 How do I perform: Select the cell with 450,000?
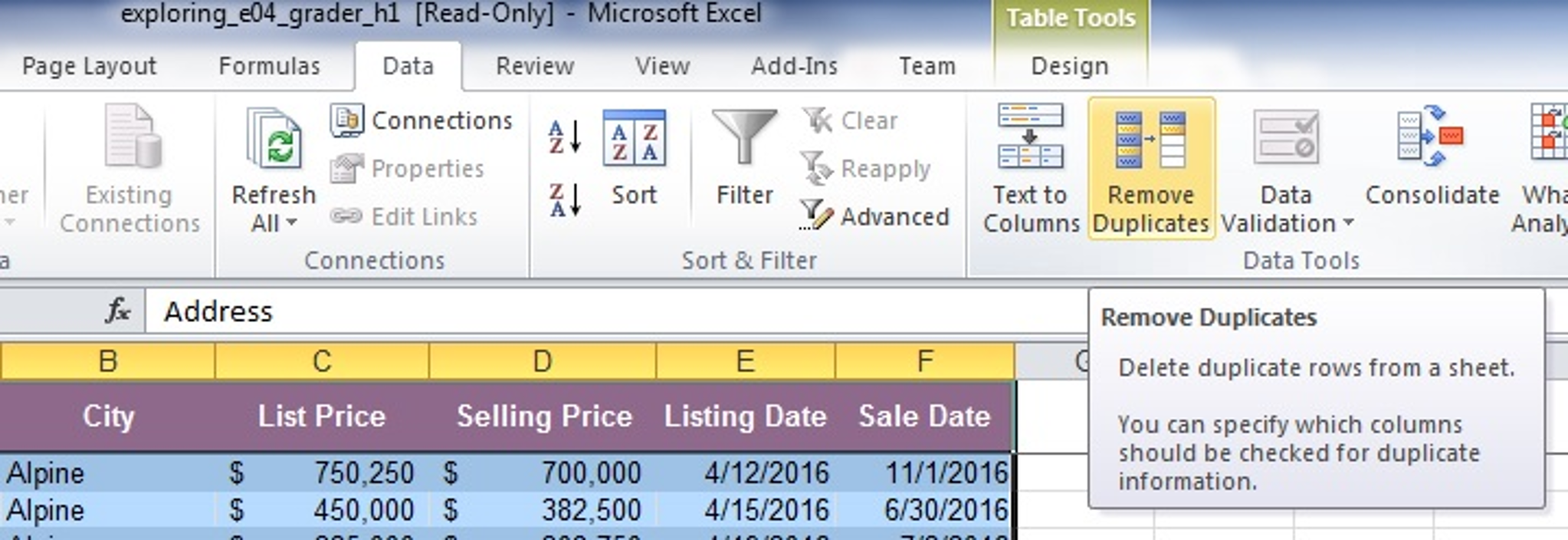tap(322, 510)
